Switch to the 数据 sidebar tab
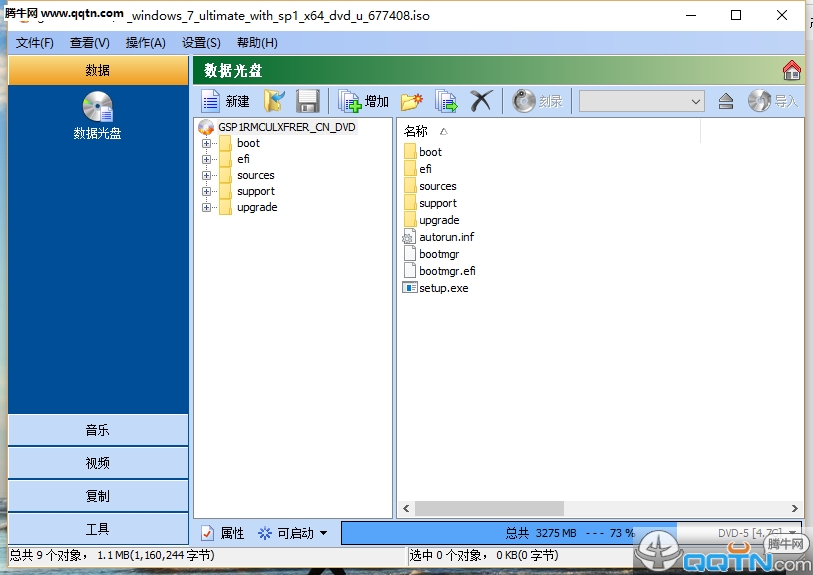This screenshot has width=813, height=575. click(x=98, y=70)
